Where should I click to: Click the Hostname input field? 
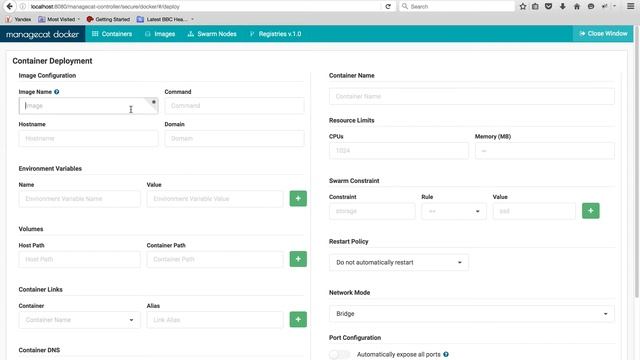pos(88,138)
